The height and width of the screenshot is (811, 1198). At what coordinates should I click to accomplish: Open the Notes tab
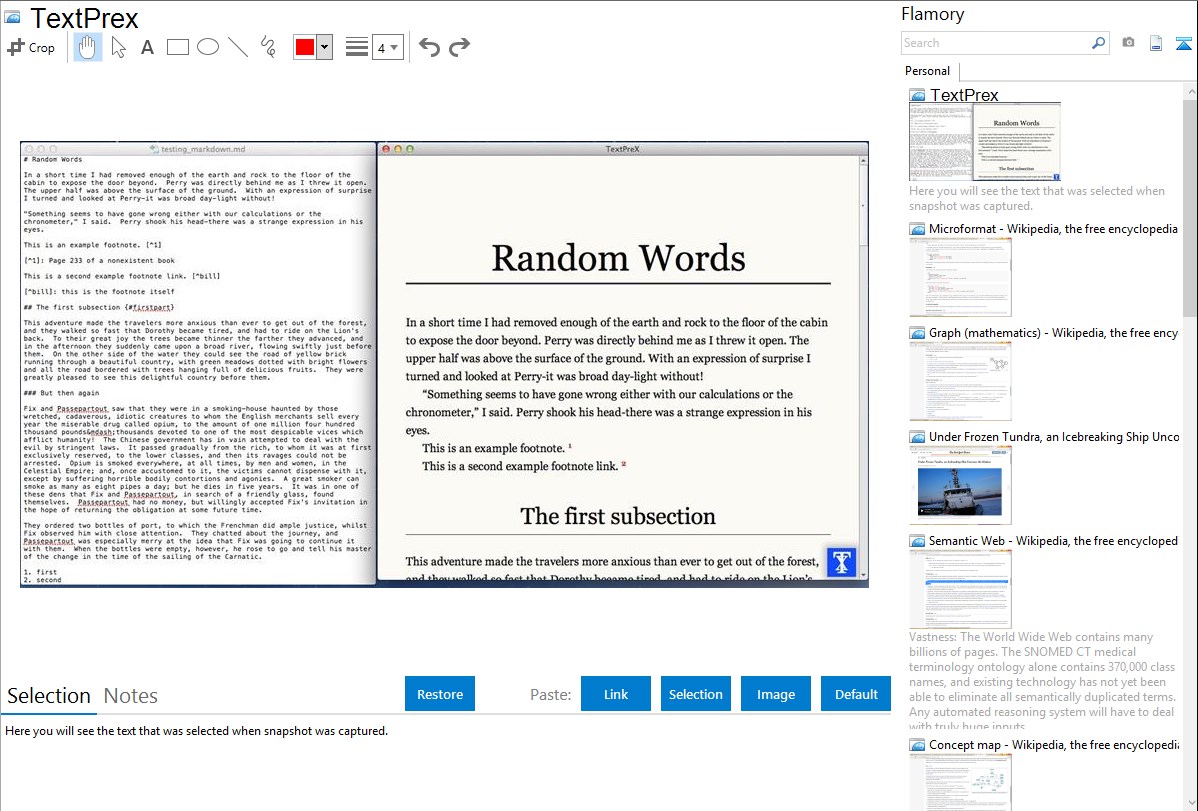(x=131, y=696)
